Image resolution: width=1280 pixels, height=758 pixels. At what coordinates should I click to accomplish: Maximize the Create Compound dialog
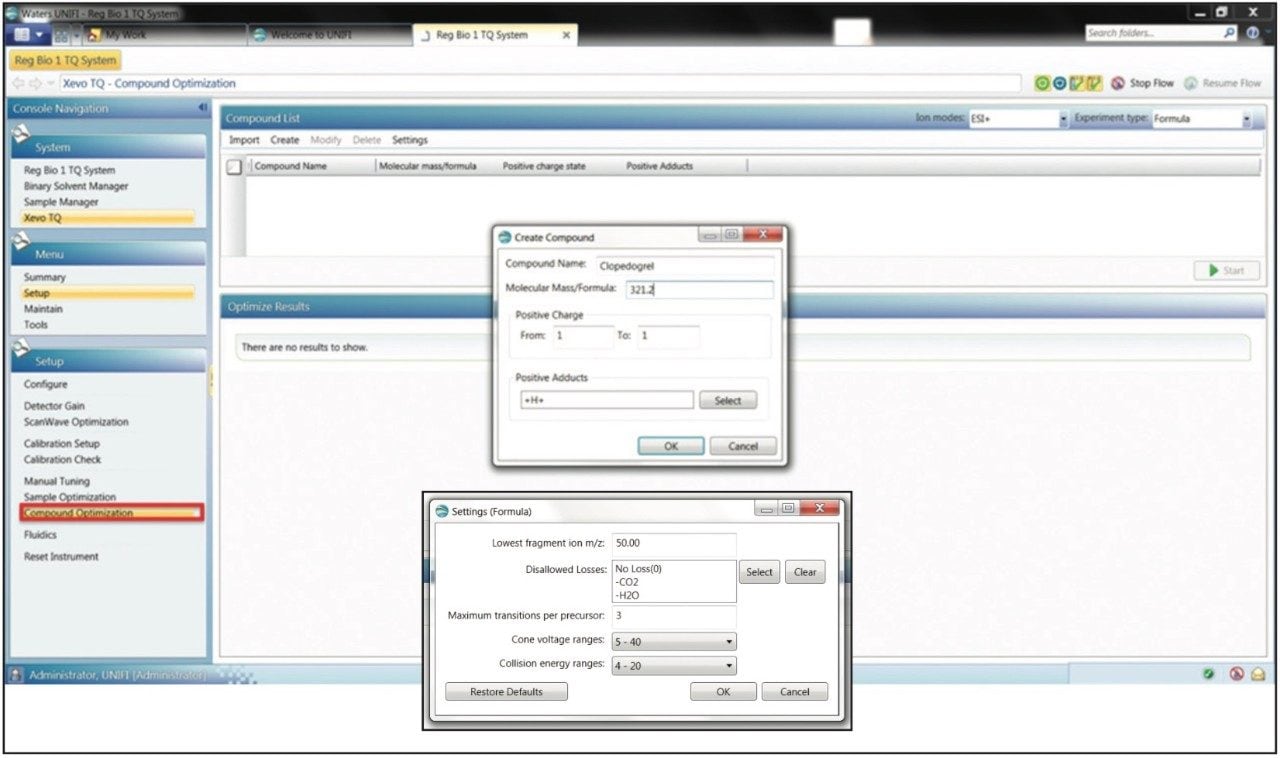pyautogui.click(x=731, y=235)
